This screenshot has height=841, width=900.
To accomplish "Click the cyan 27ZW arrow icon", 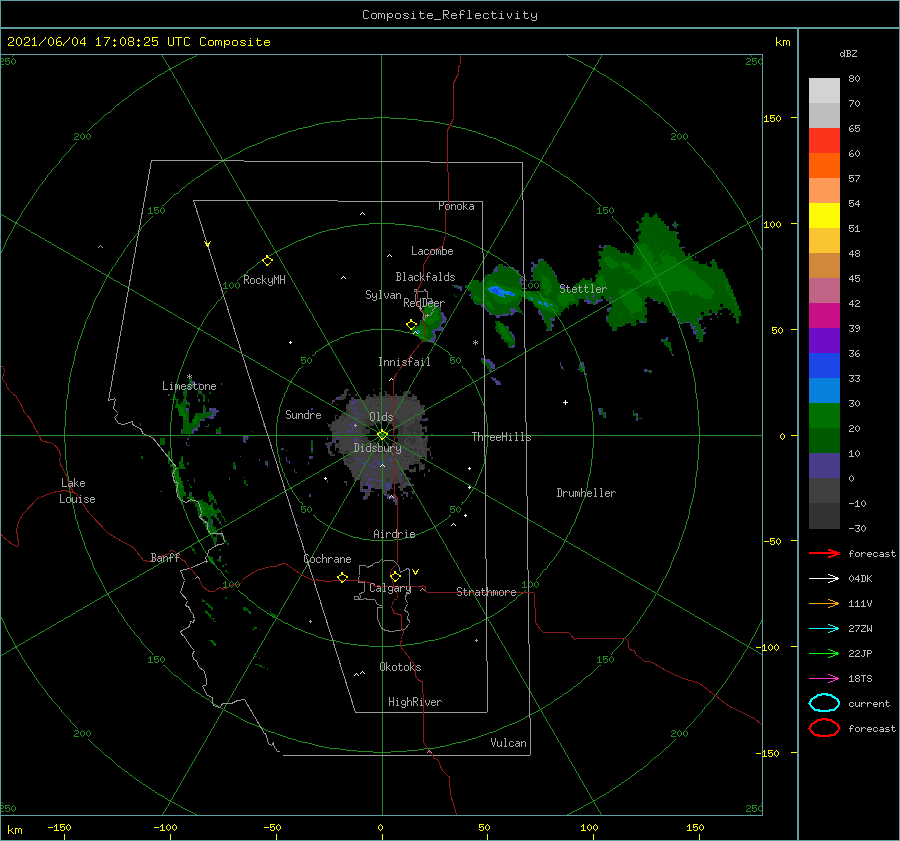I will coord(824,629).
